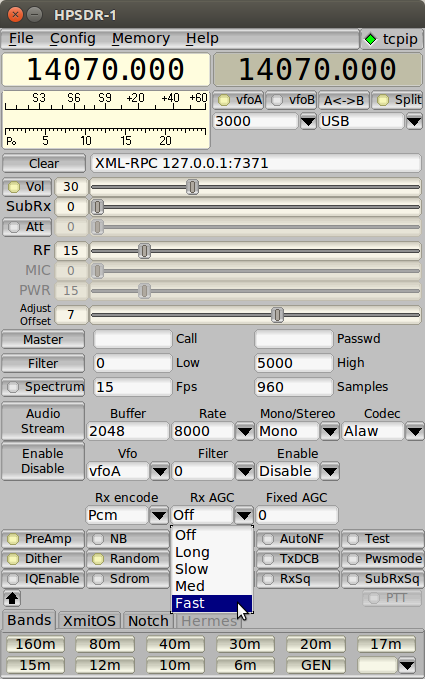Viewport: 425px width, 679px height.
Task: Toggle the IQEnable button
Action: point(43,579)
